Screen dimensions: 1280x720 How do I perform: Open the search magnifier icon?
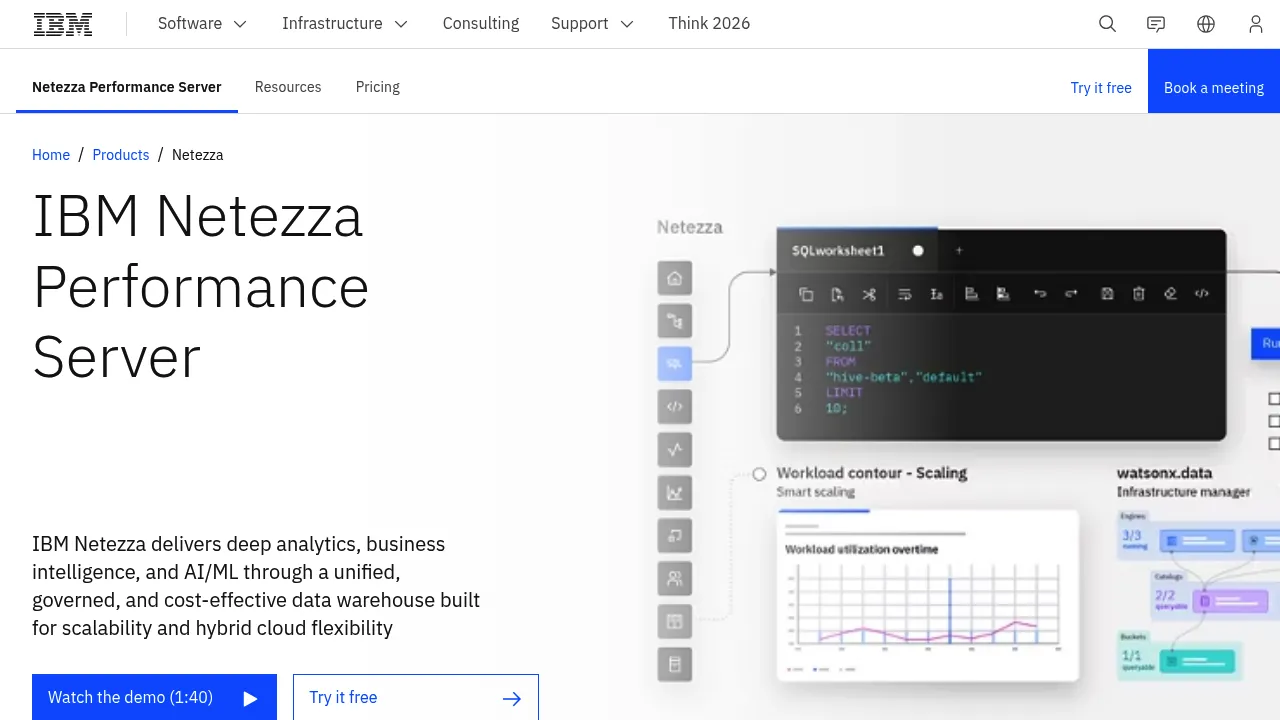(1107, 24)
